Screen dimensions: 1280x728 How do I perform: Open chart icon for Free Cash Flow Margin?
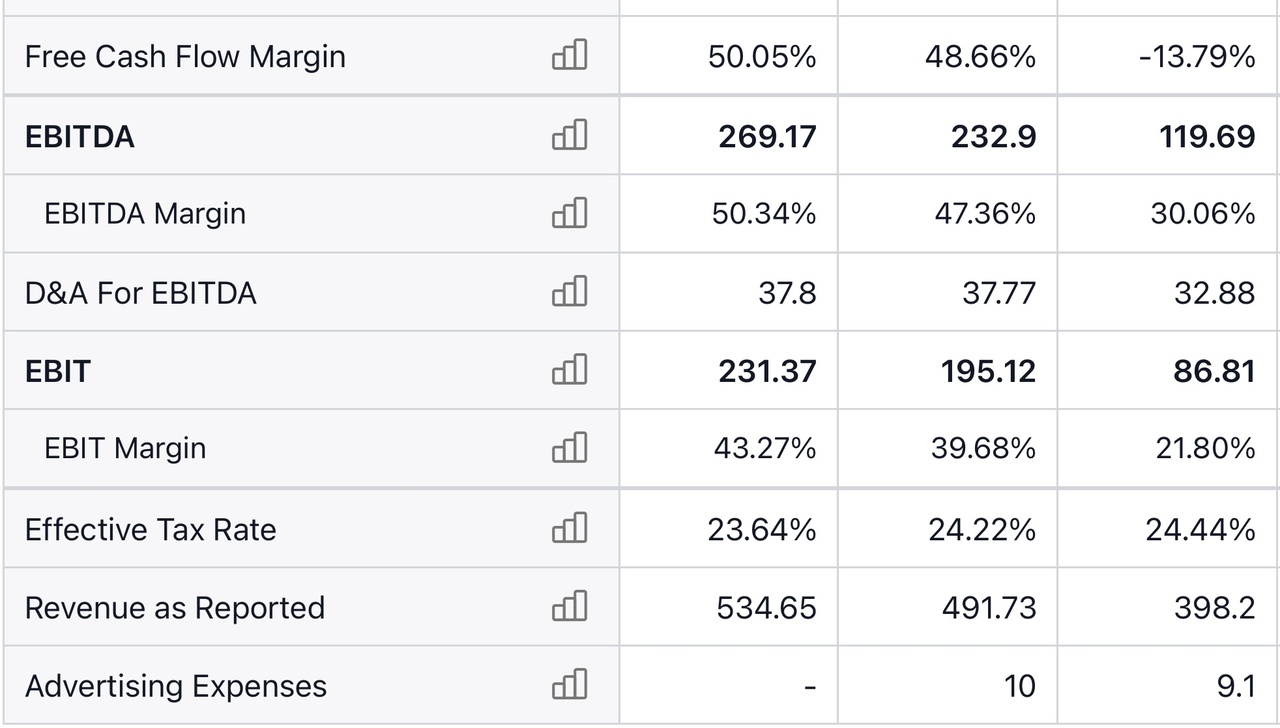click(x=570, y=56)
